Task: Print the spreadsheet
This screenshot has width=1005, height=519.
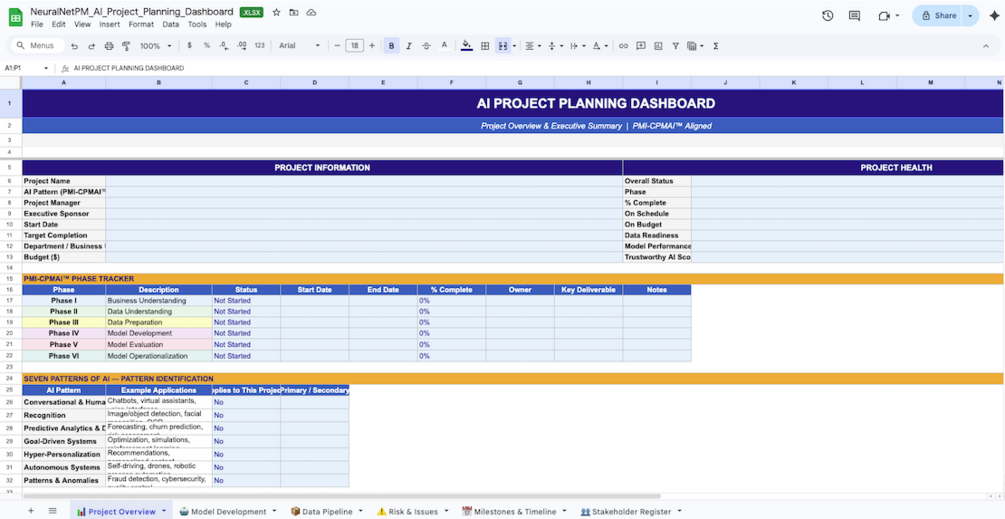Action: [x=109, y=46]
